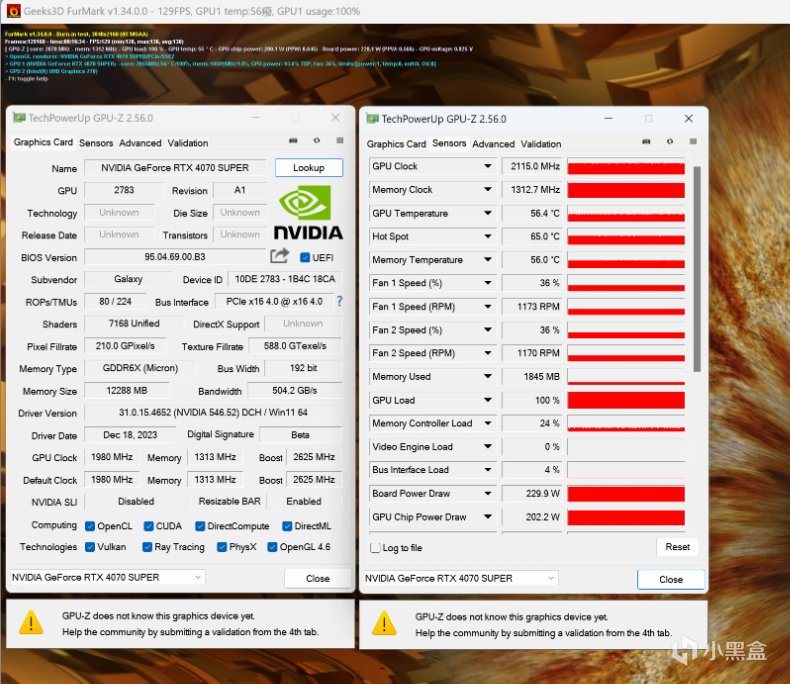790x684 pixels.
Task: Click the 2115.0 MHz GPU Clock value
Action: [x=532, y=166]
